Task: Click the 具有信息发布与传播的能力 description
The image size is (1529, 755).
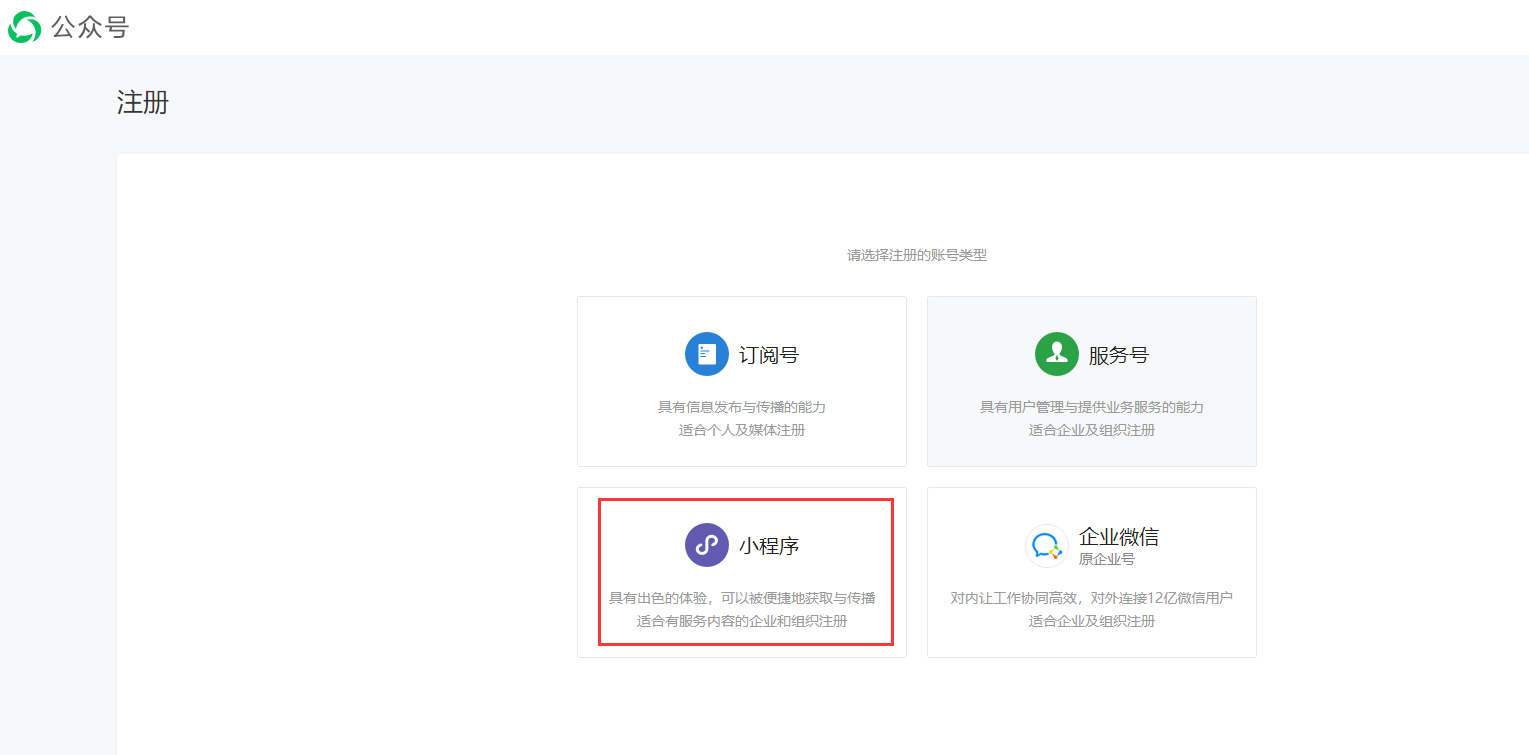Action: pos(742,407)
